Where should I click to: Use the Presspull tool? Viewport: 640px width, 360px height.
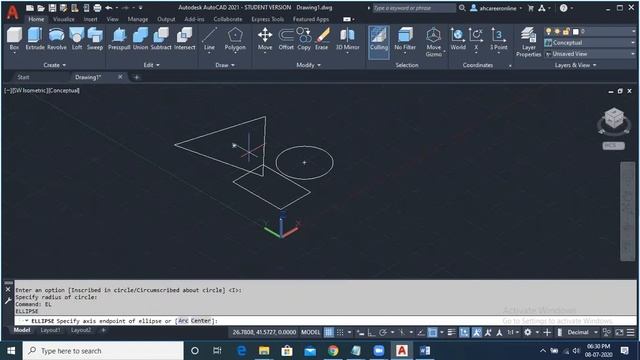coord(119,39)
